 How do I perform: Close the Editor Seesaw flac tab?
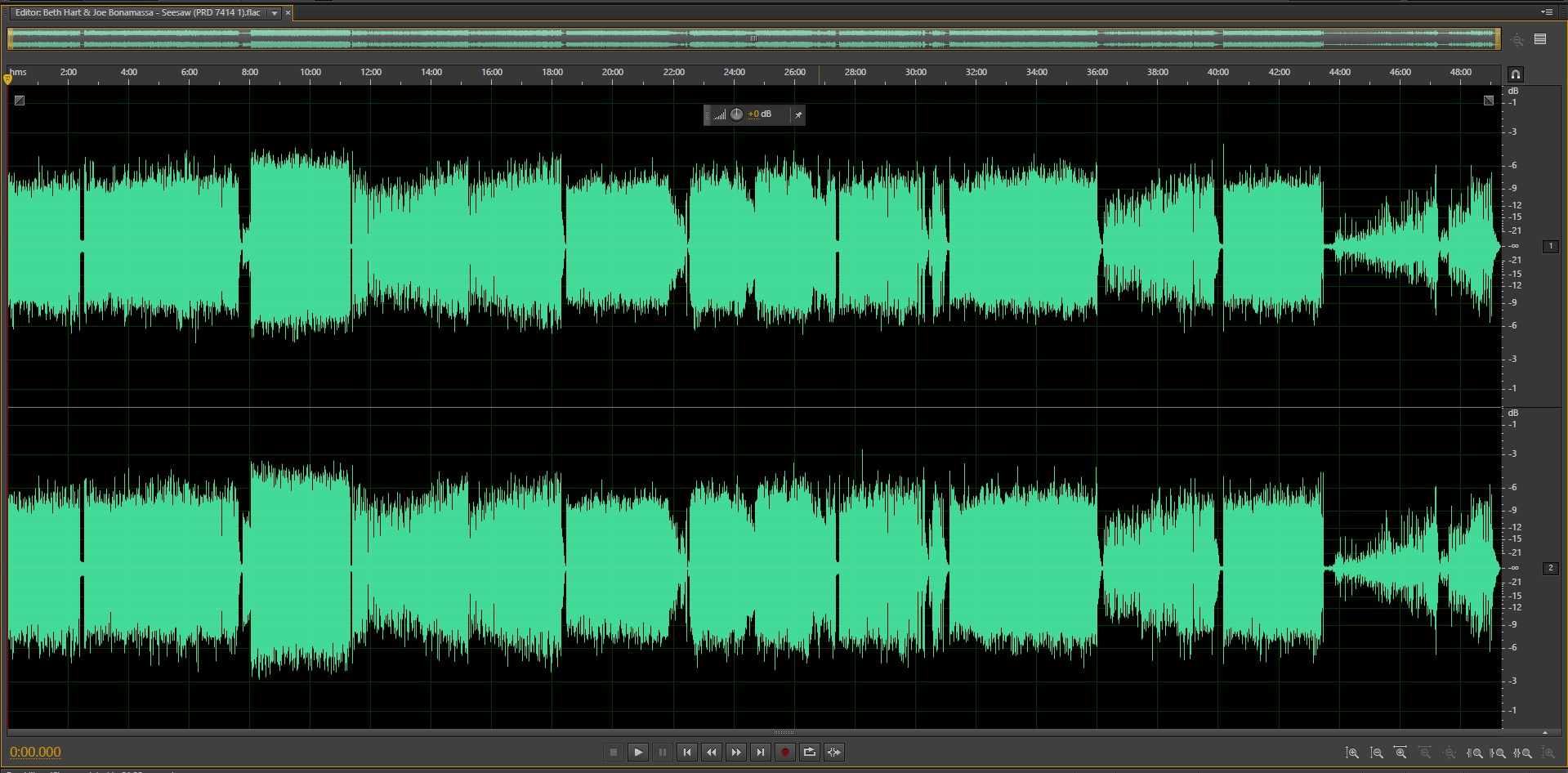[288, 13]
